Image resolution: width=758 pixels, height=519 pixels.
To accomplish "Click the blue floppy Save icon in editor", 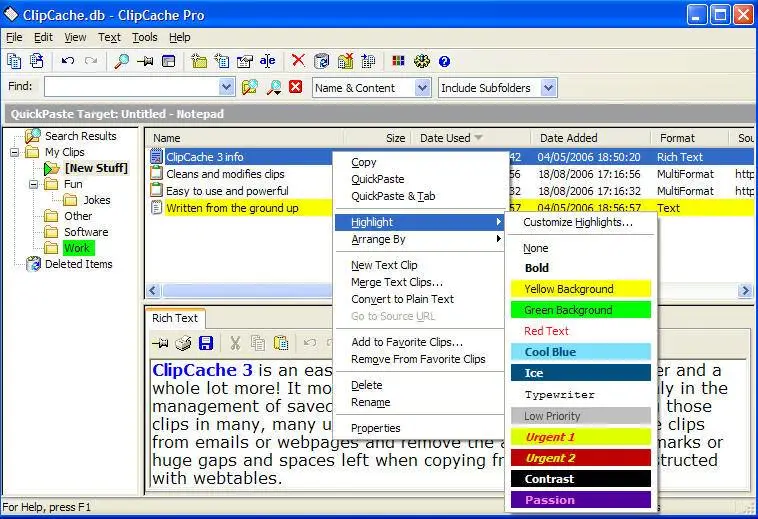I will click(x=206, y=343).
